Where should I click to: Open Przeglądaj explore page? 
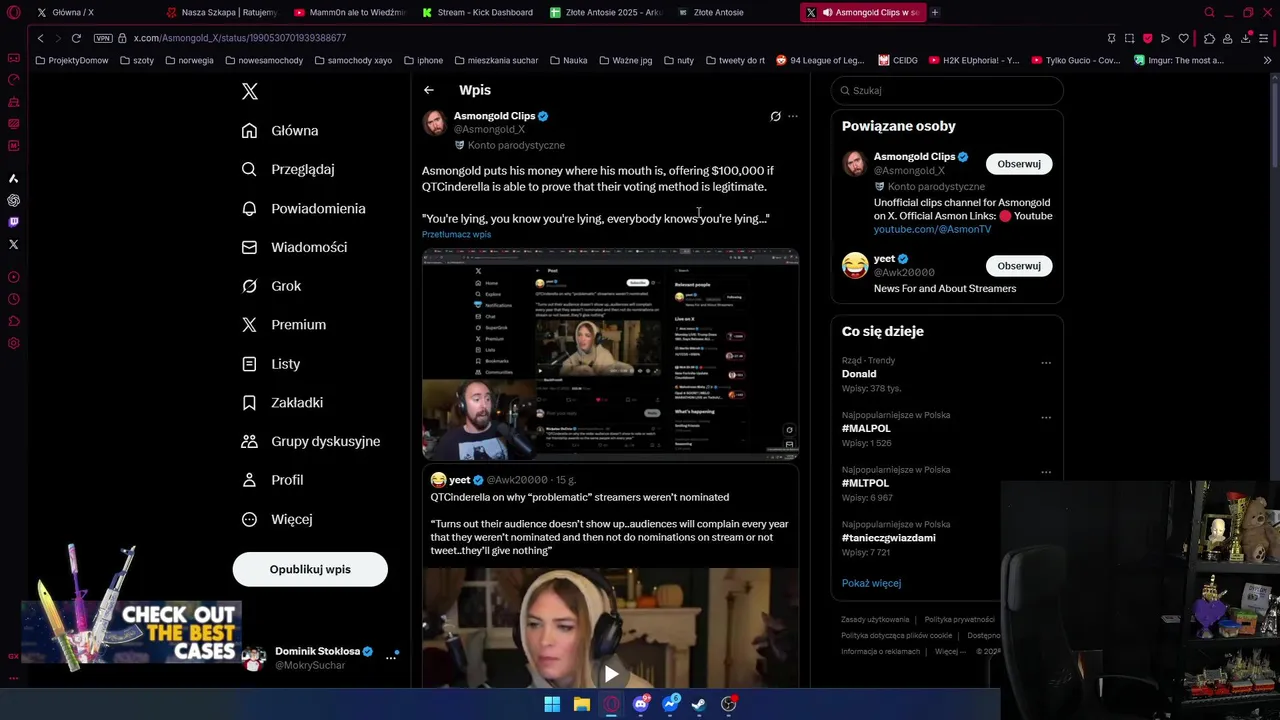(x=288, y=169)
